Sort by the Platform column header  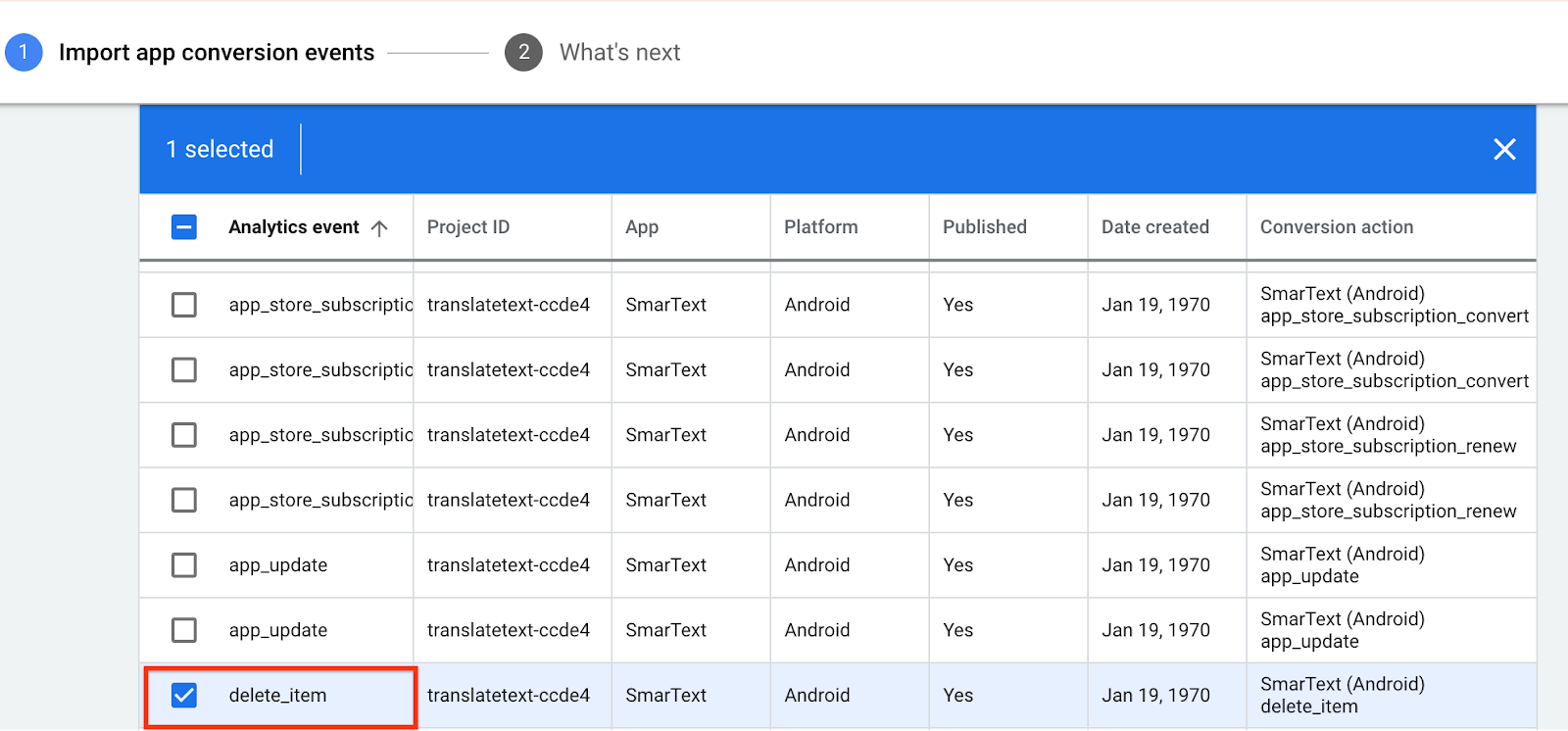[x=820, y=227]
